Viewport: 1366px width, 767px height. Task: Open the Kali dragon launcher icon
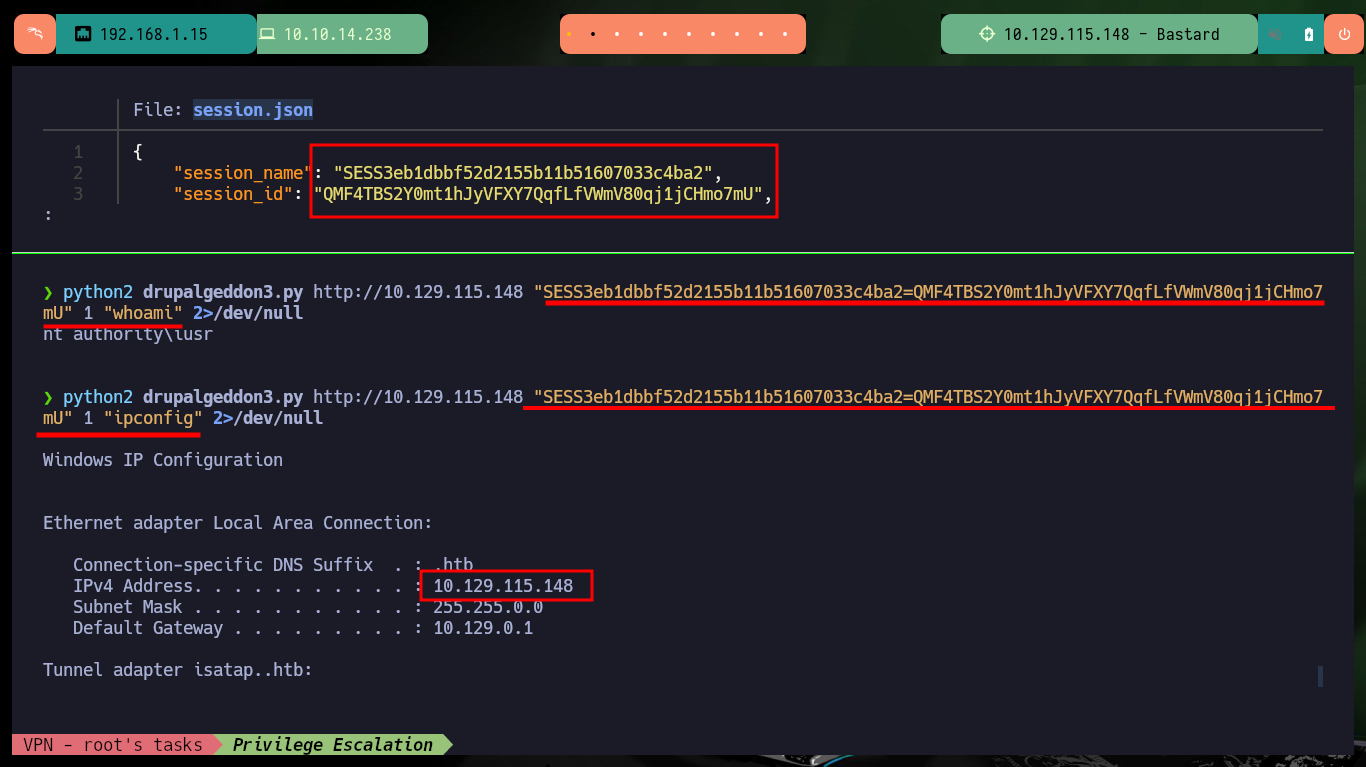(x=35, y=34)
